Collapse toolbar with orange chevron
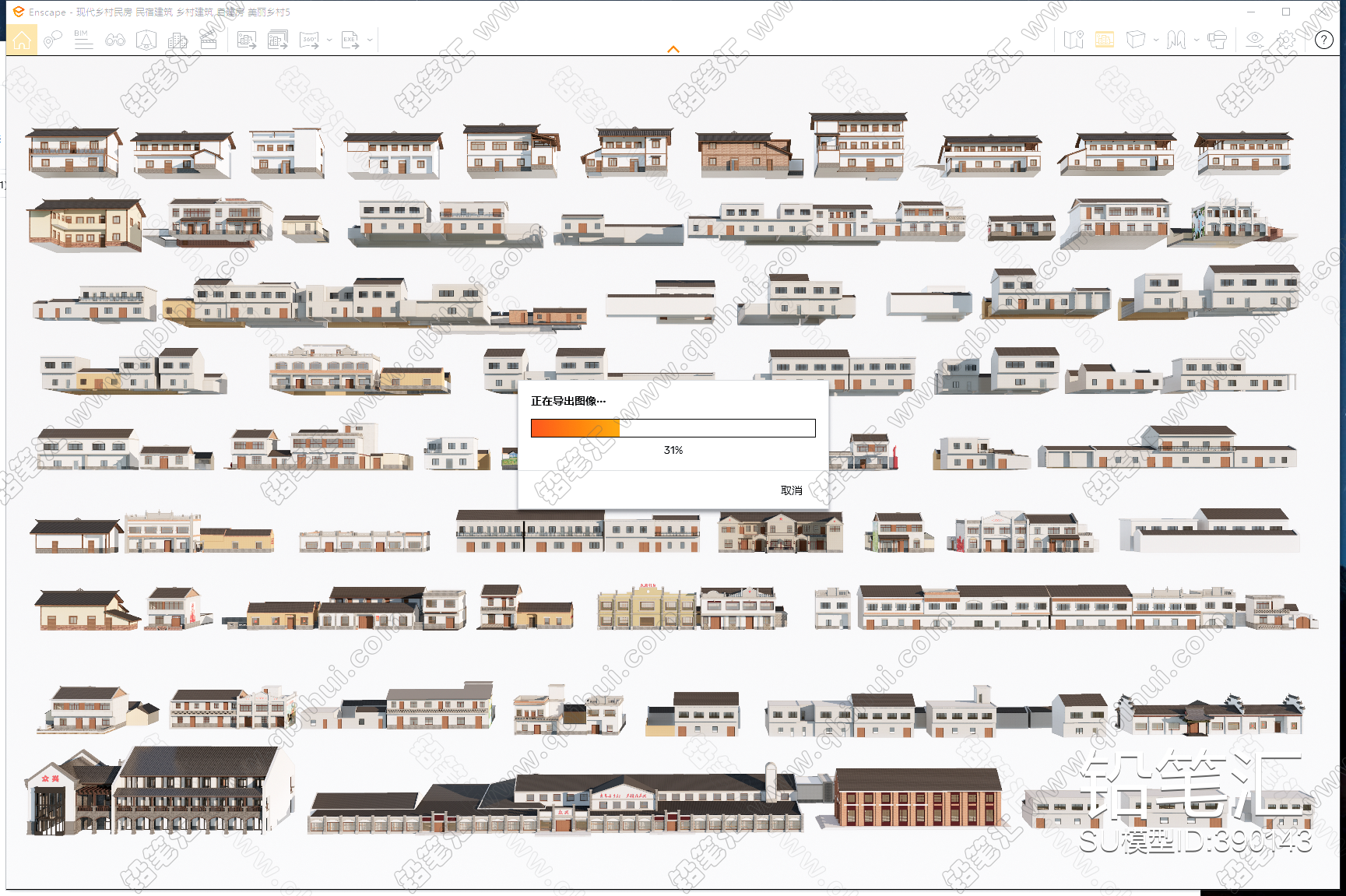Image resolution: width=1346 pixels, height=896 pixels. pyautogui.click(x=673, y=50)
